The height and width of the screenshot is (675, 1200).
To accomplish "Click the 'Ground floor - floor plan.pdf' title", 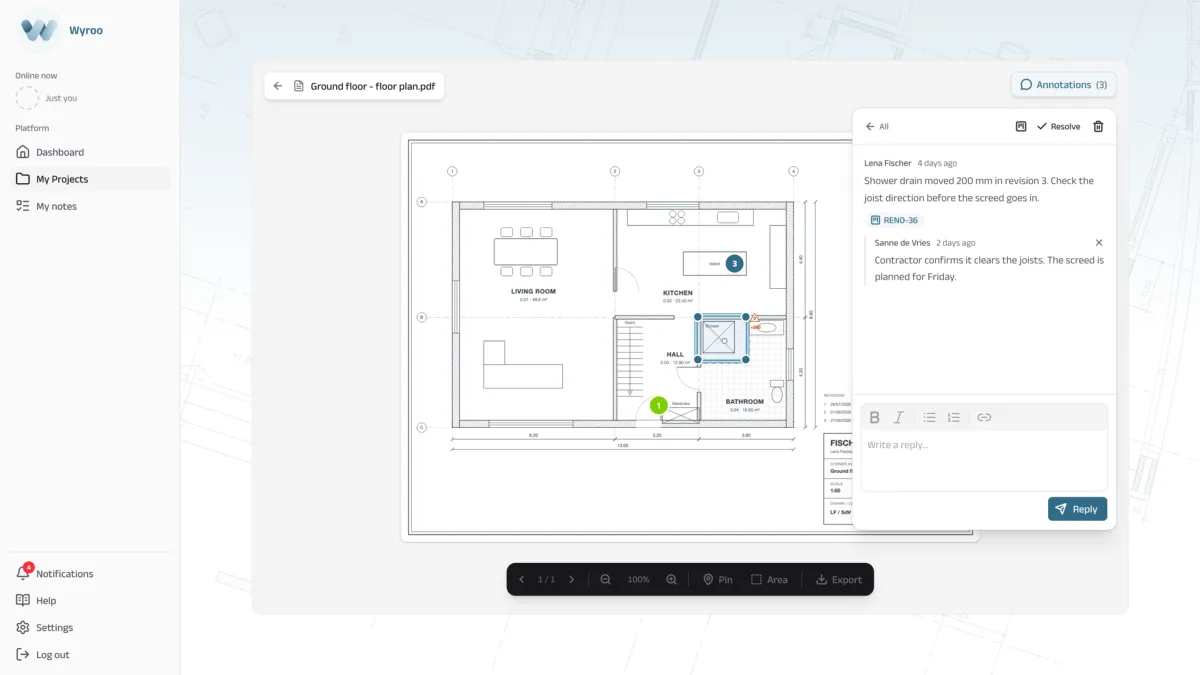I will pyautogui.click(x=372, y=86).
